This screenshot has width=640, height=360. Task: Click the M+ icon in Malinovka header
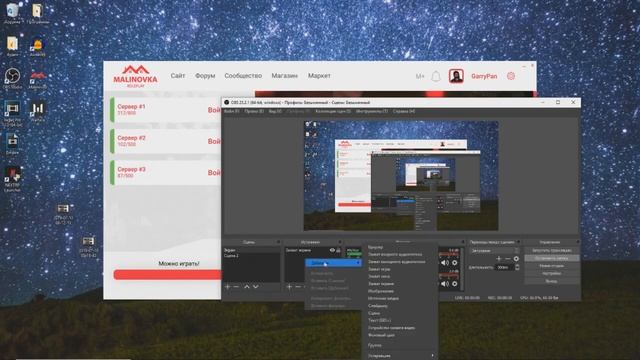click(x=420, y=76)
